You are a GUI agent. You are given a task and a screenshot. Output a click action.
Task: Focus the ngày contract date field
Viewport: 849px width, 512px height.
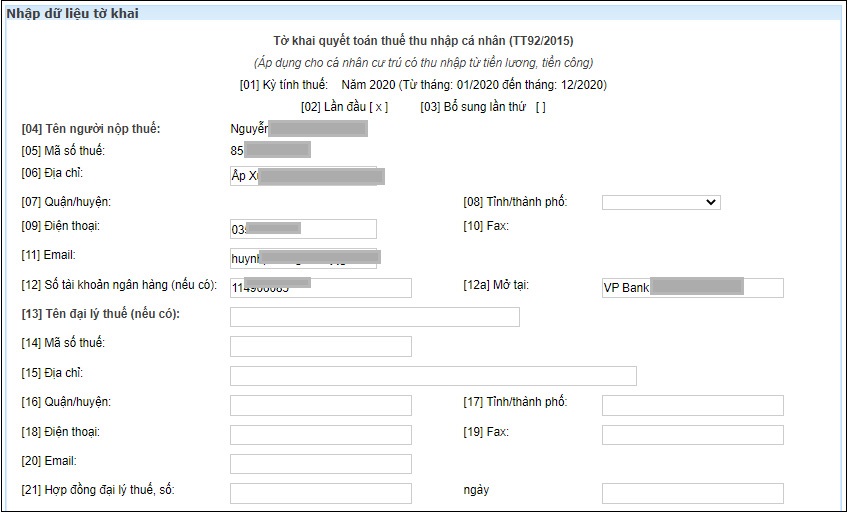tap(692, 493)
